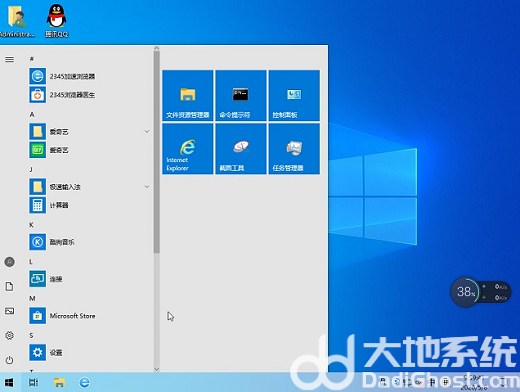Click the Power button in Start sidebar
Viewport: 520px width, 392px height.
[9, 360]
